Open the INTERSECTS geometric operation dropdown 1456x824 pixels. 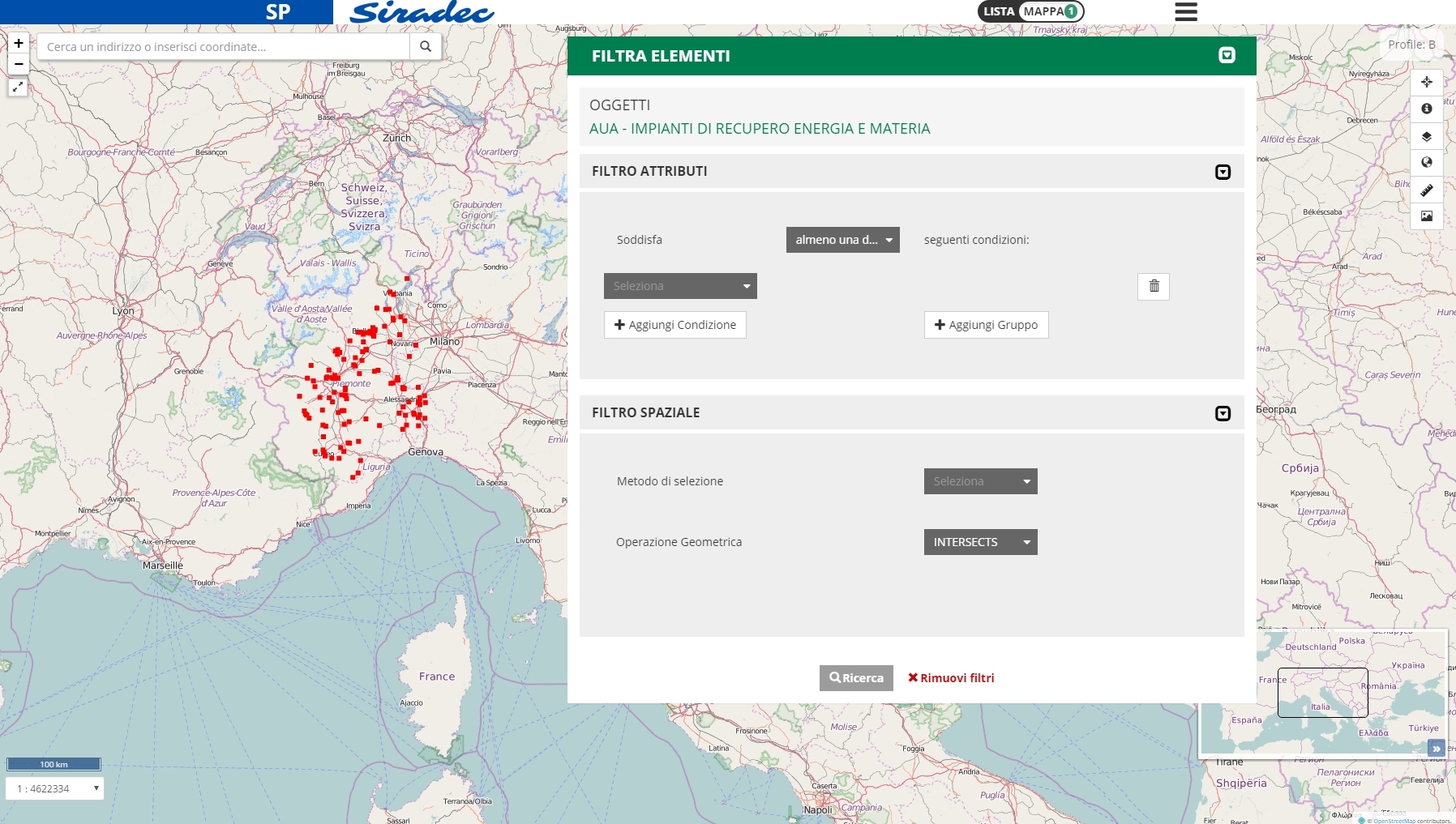[981, 542]
